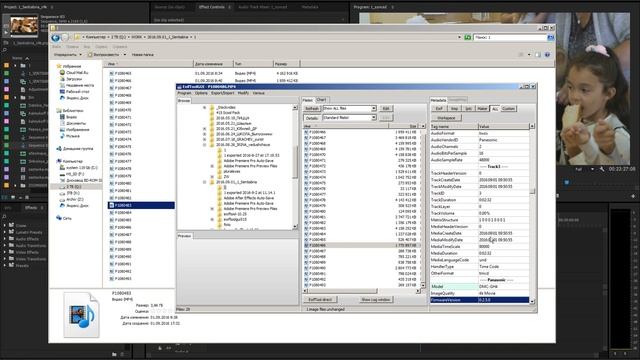Open the Adobe After Effects Auto-Save folder
640x360 pixels.
click(249, 198)
